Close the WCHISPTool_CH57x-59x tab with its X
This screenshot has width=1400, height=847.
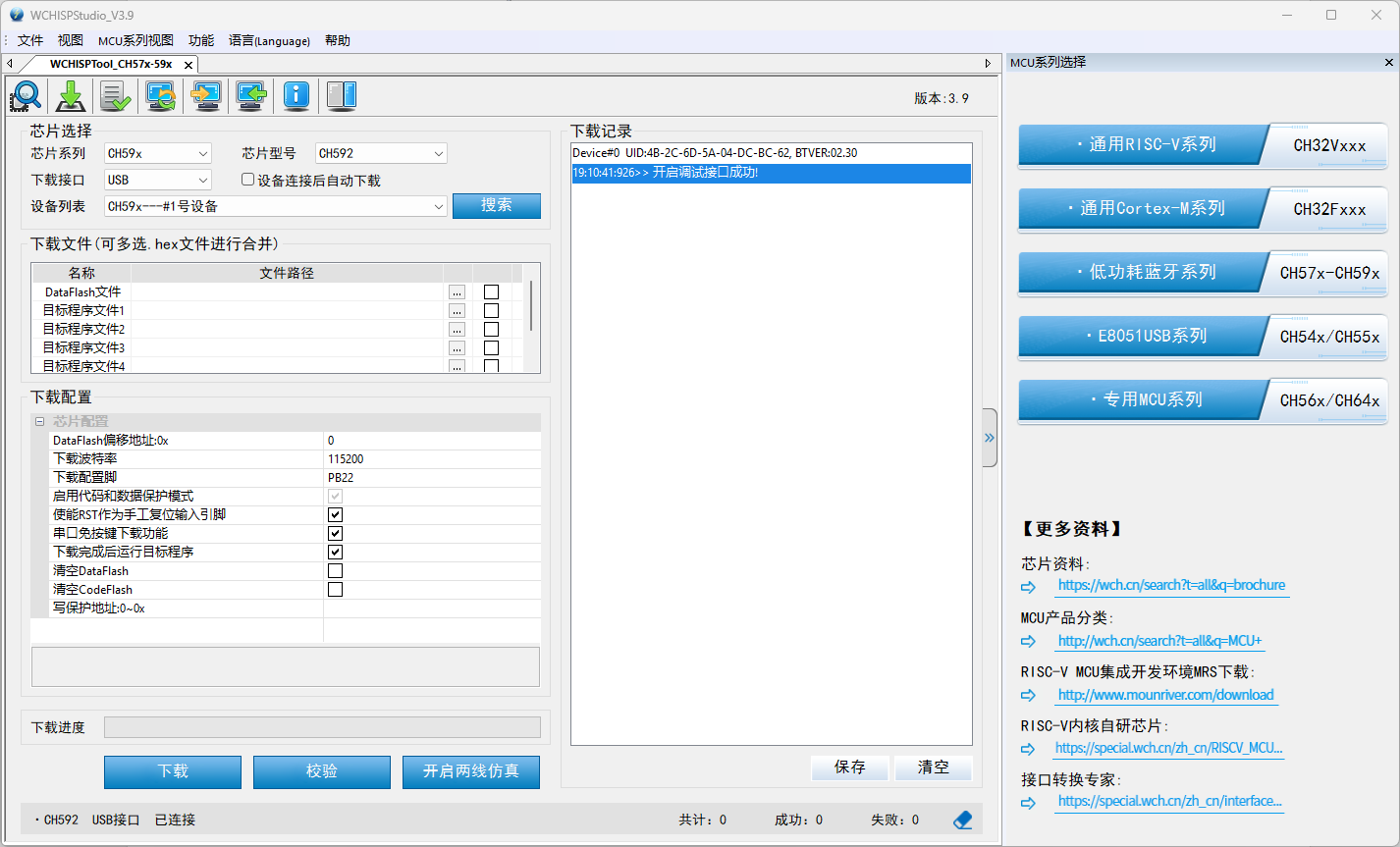pos(188,65)
